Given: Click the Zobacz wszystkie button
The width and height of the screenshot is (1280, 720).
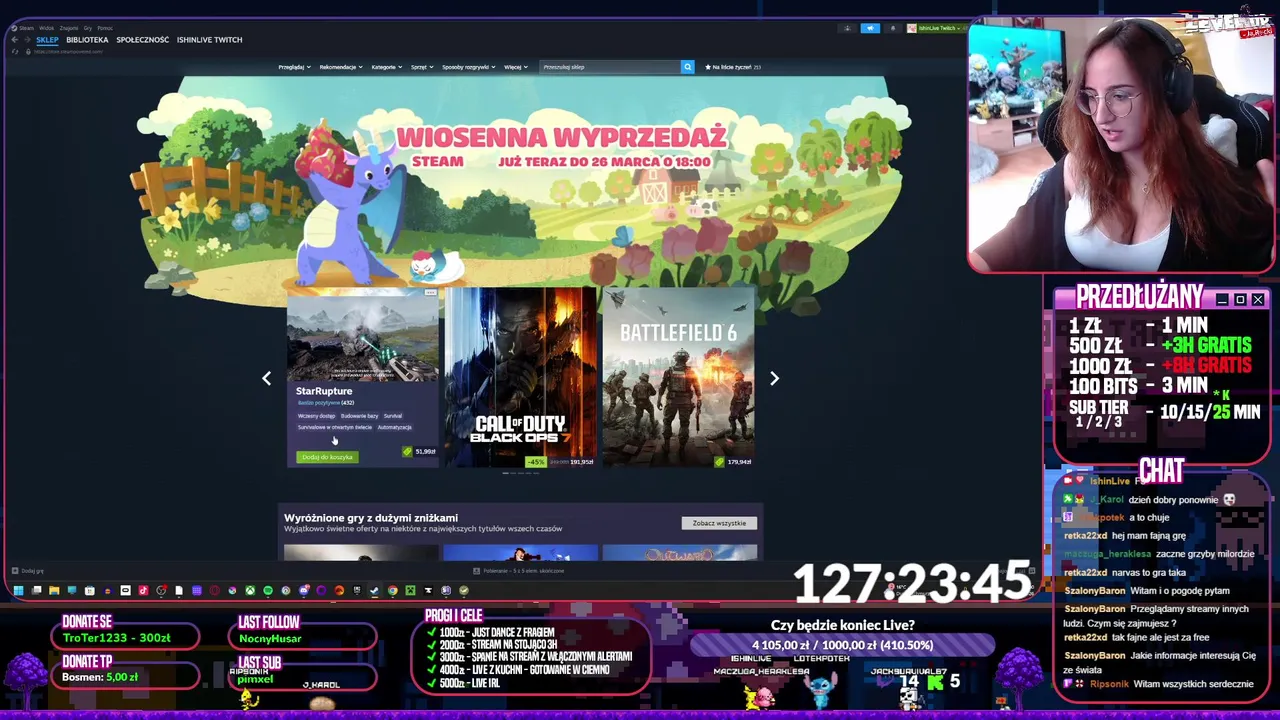Looking at the screenshot, I should 719,523.
